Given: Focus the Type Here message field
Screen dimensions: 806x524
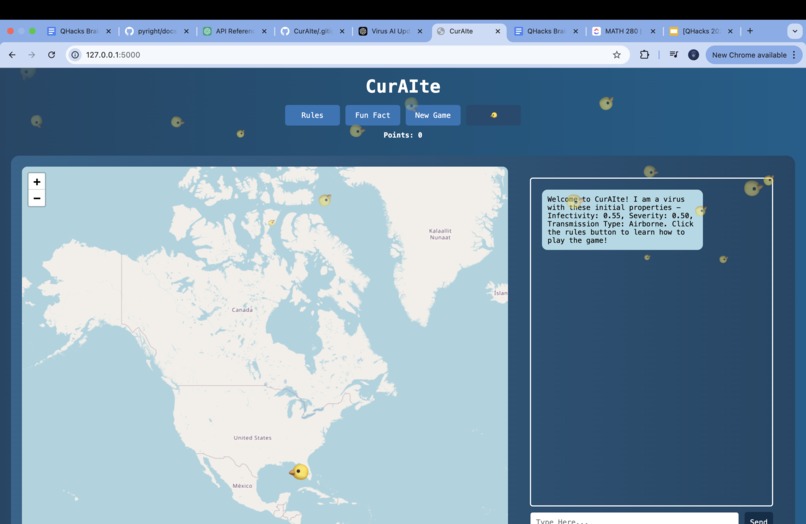Looking at the screenshot, I should click(x=634, y=519).
